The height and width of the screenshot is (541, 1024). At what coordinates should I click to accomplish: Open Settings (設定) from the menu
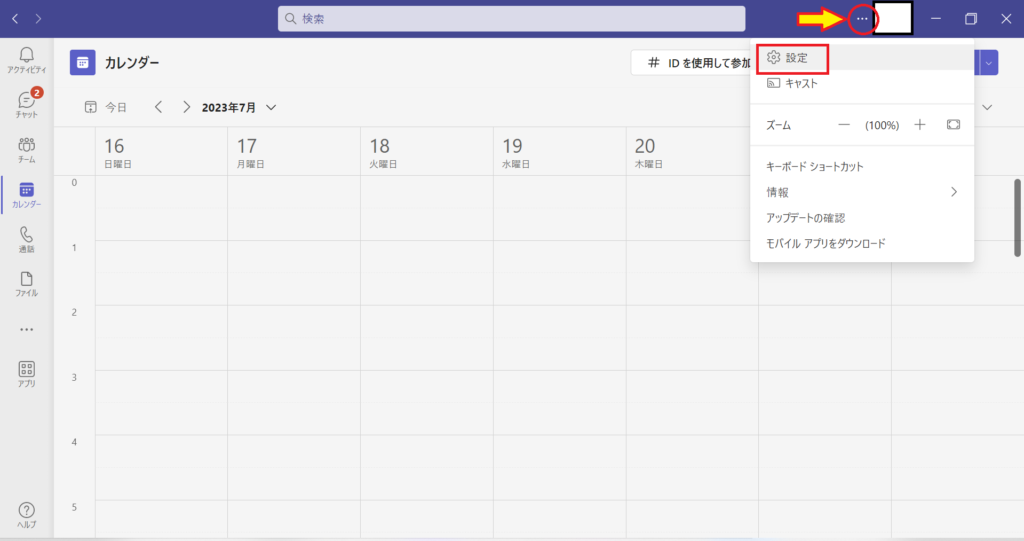[x=862, y=57]
